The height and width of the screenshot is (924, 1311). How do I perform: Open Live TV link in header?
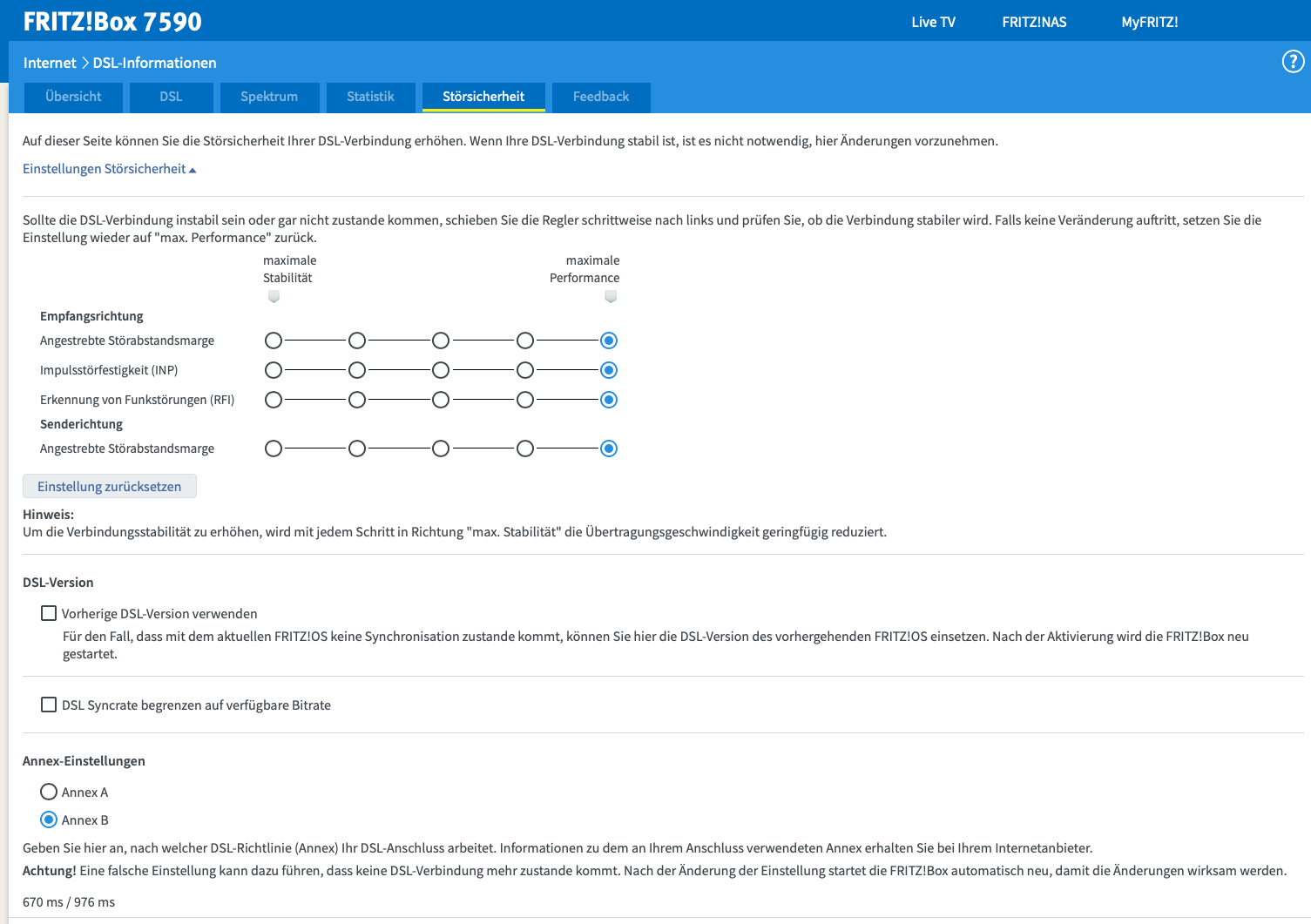pyautogui.click(x=933, y=22)
